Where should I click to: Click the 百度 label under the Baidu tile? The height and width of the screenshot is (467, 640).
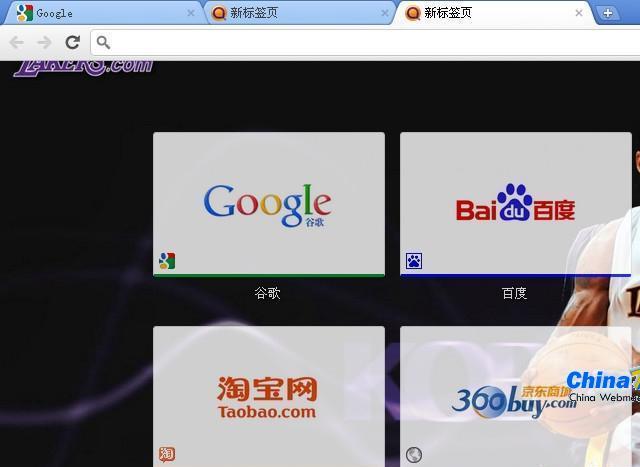tap(514, 293)
